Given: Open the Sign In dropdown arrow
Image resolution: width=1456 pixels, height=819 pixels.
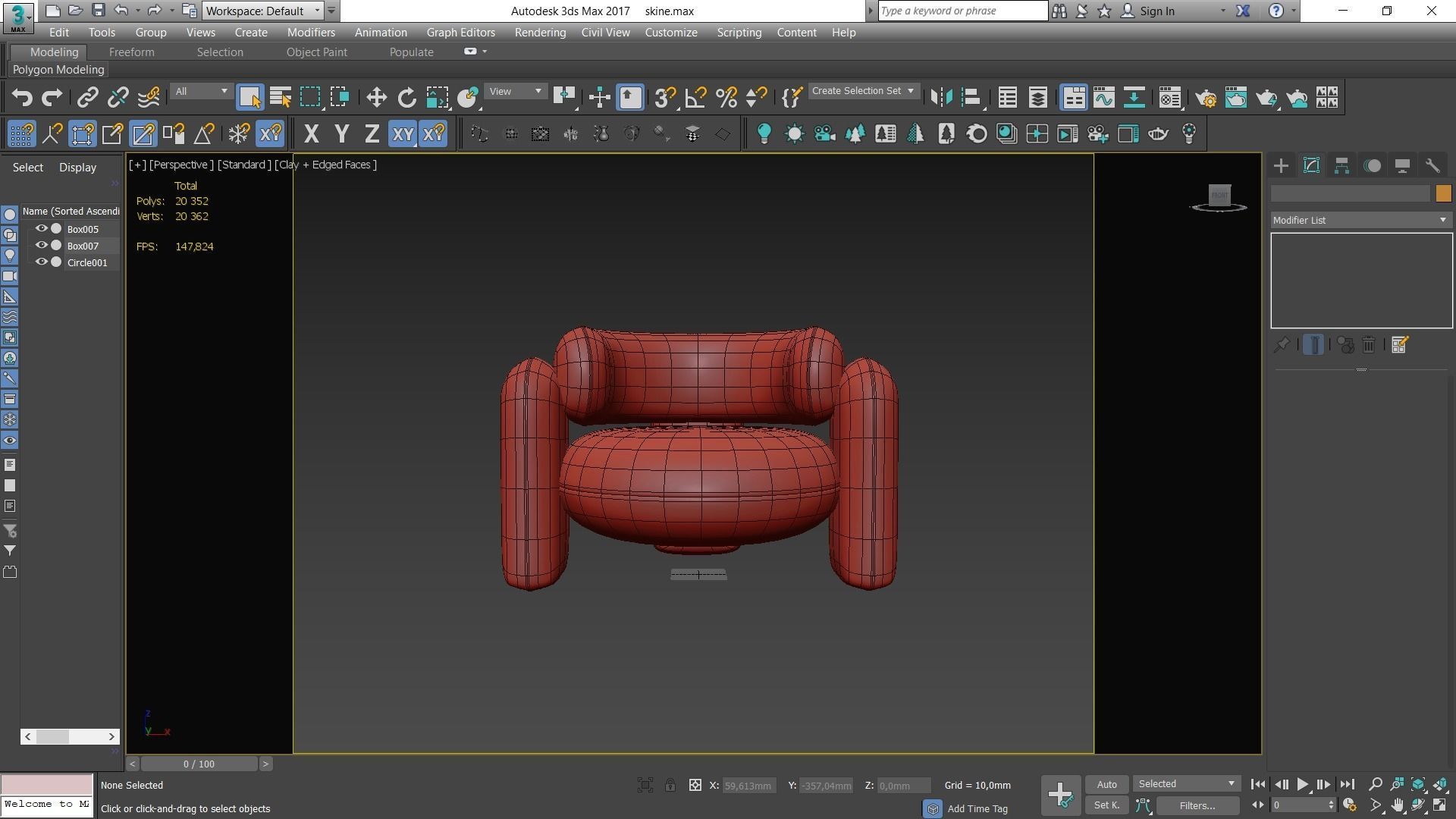Looking at the screenshot, I should pos(1222,11).
